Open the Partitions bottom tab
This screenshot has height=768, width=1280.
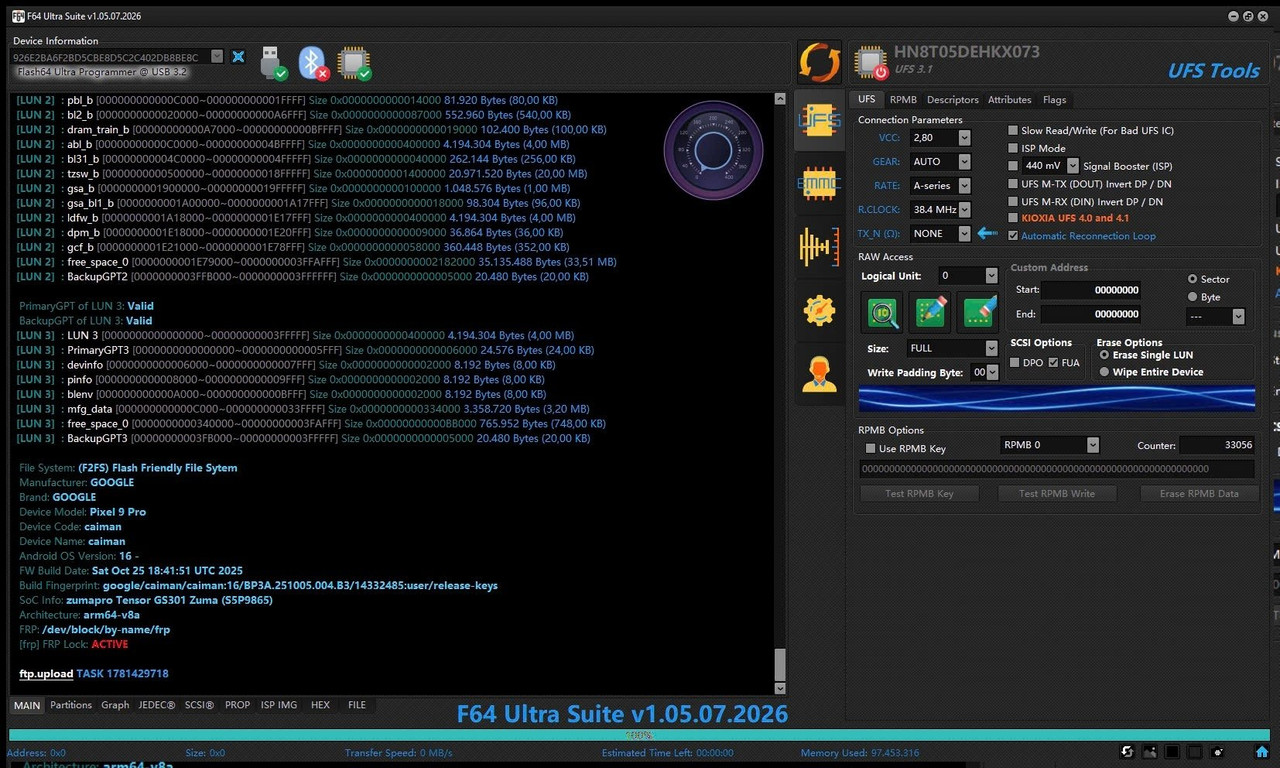coord(71,705)
